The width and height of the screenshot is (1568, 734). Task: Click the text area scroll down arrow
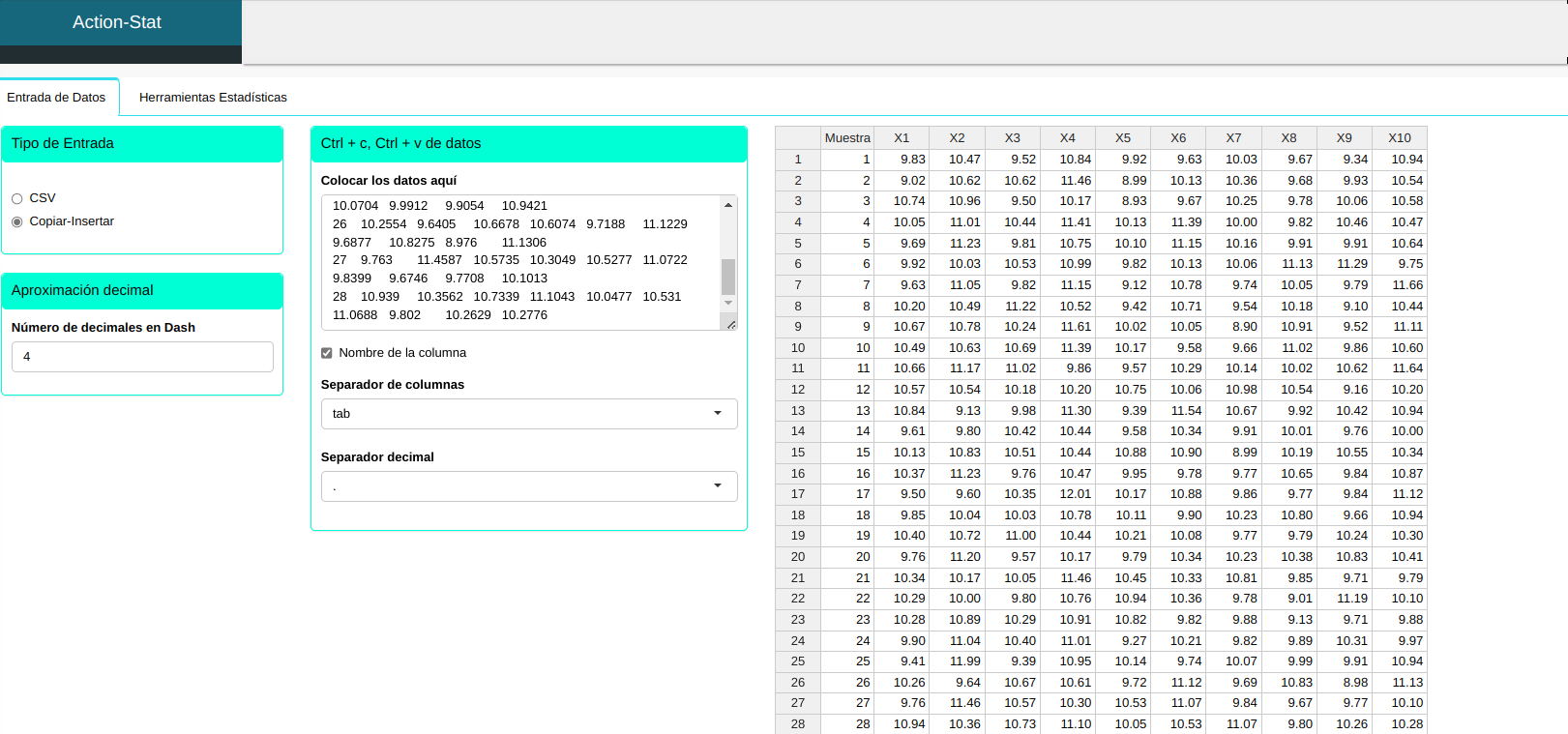728,304
